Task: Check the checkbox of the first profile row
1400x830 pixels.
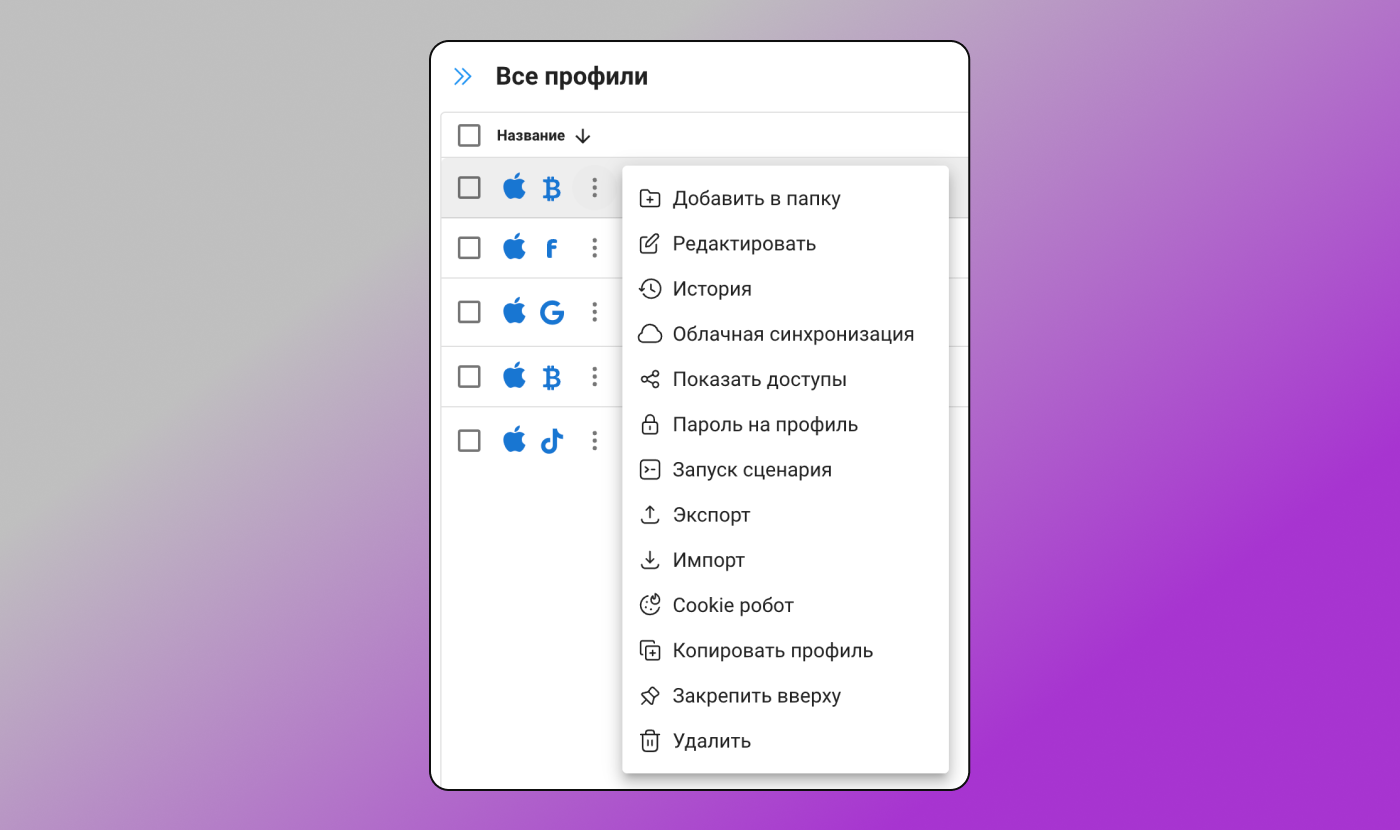Action: [x=469, y=187]
